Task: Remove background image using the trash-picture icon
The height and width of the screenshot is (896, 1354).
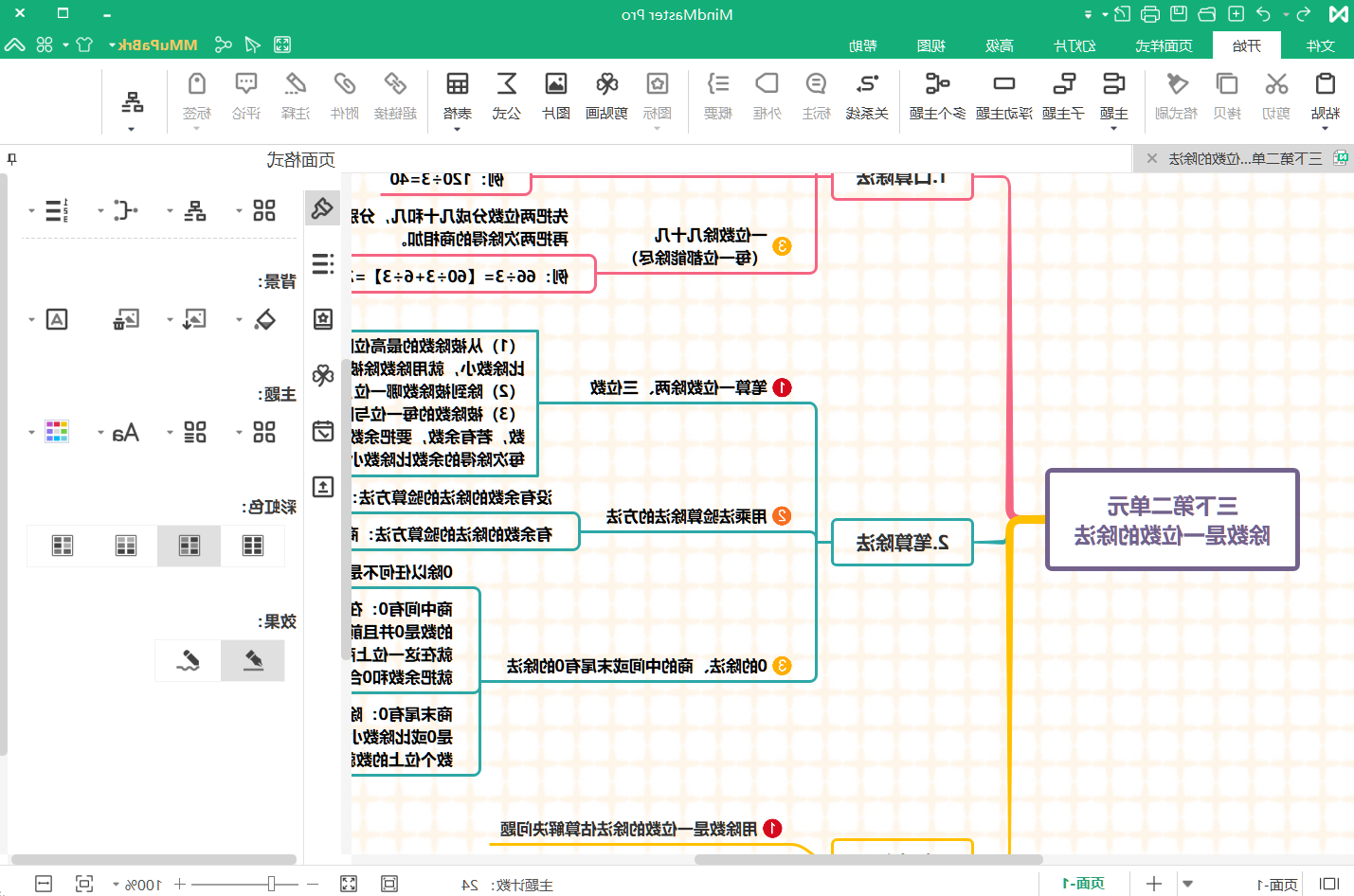Action: click(126, 319)
